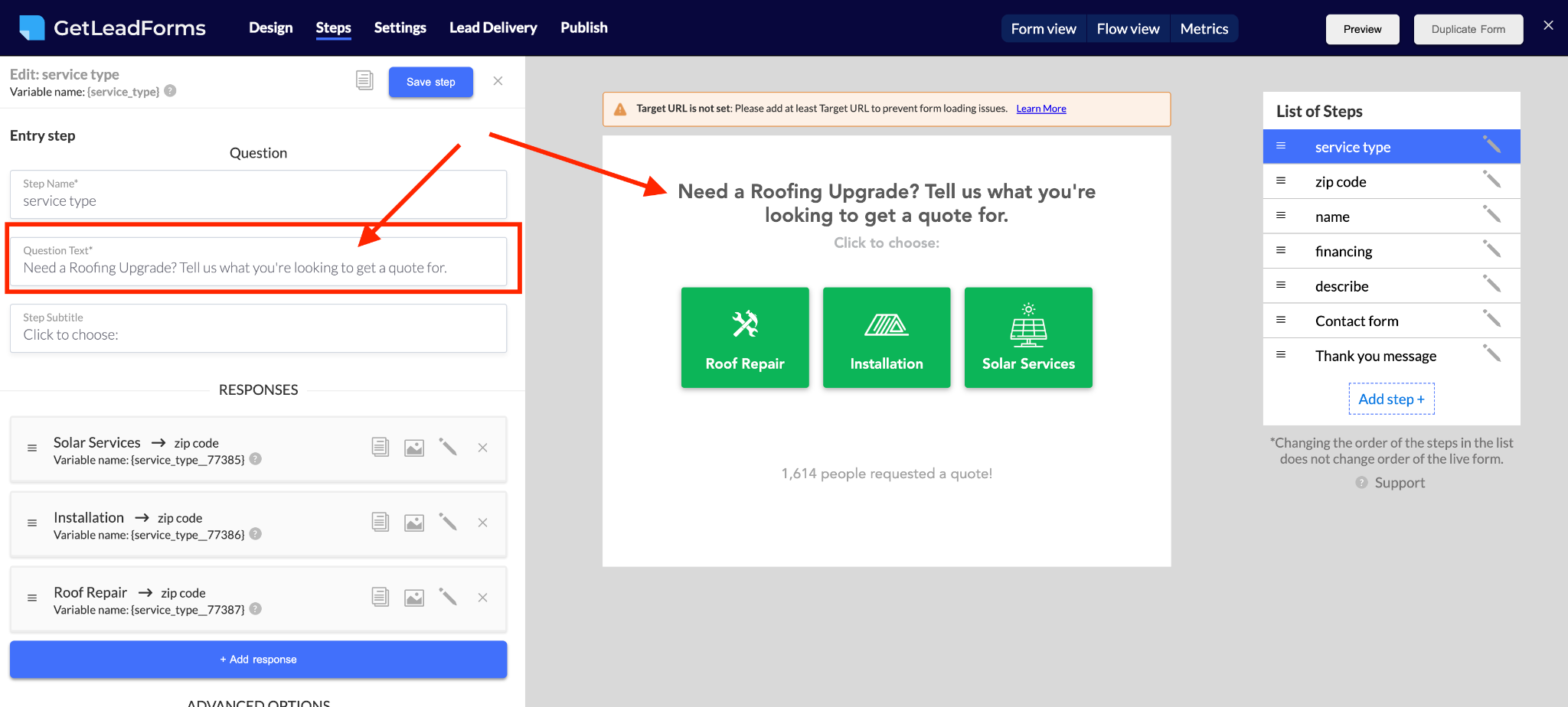Open the Lead Delivery tab
This screenshot has height=707, width=1568.
click(x=493, y=28)
